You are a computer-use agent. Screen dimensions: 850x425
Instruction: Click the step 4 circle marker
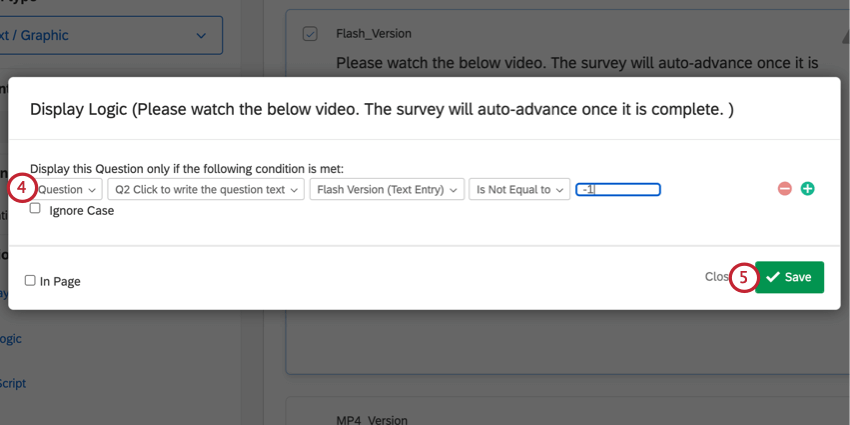point(22,188)
